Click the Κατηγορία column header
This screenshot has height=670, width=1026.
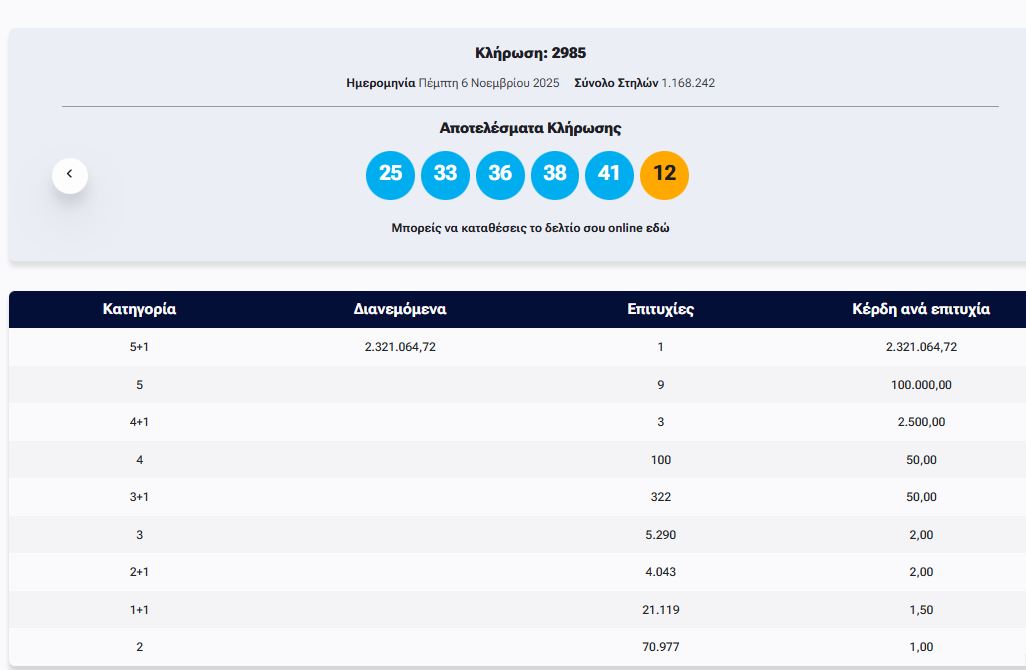(x=139, y=309)
